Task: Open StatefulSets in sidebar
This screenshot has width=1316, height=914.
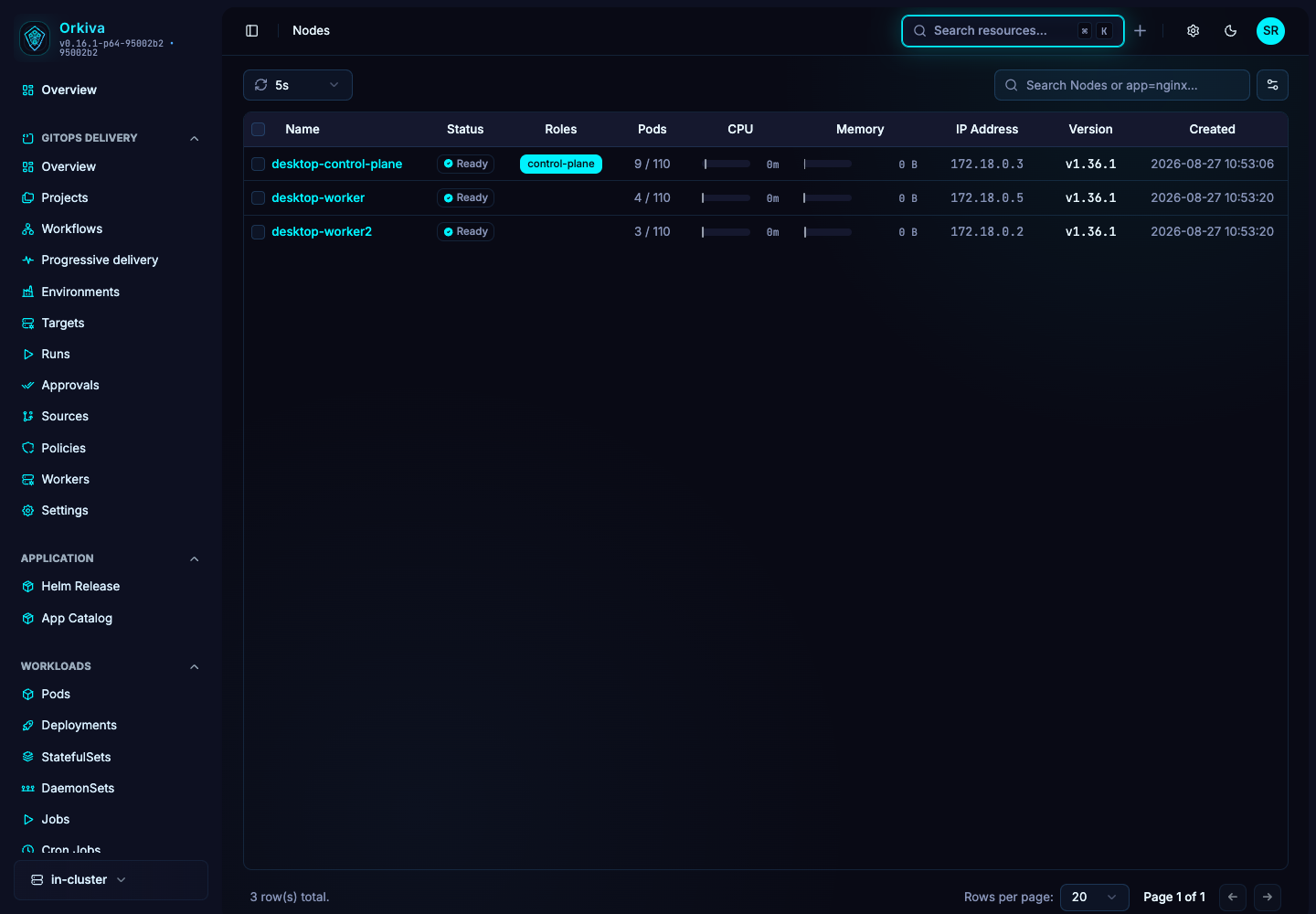Action: point(76,758)
